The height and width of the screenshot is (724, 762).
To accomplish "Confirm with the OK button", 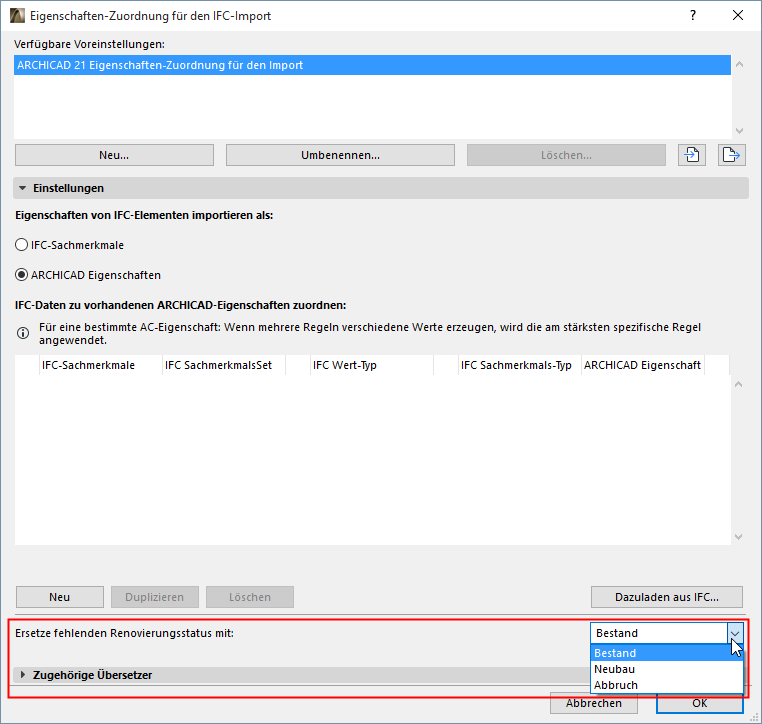I will point(700,703).
